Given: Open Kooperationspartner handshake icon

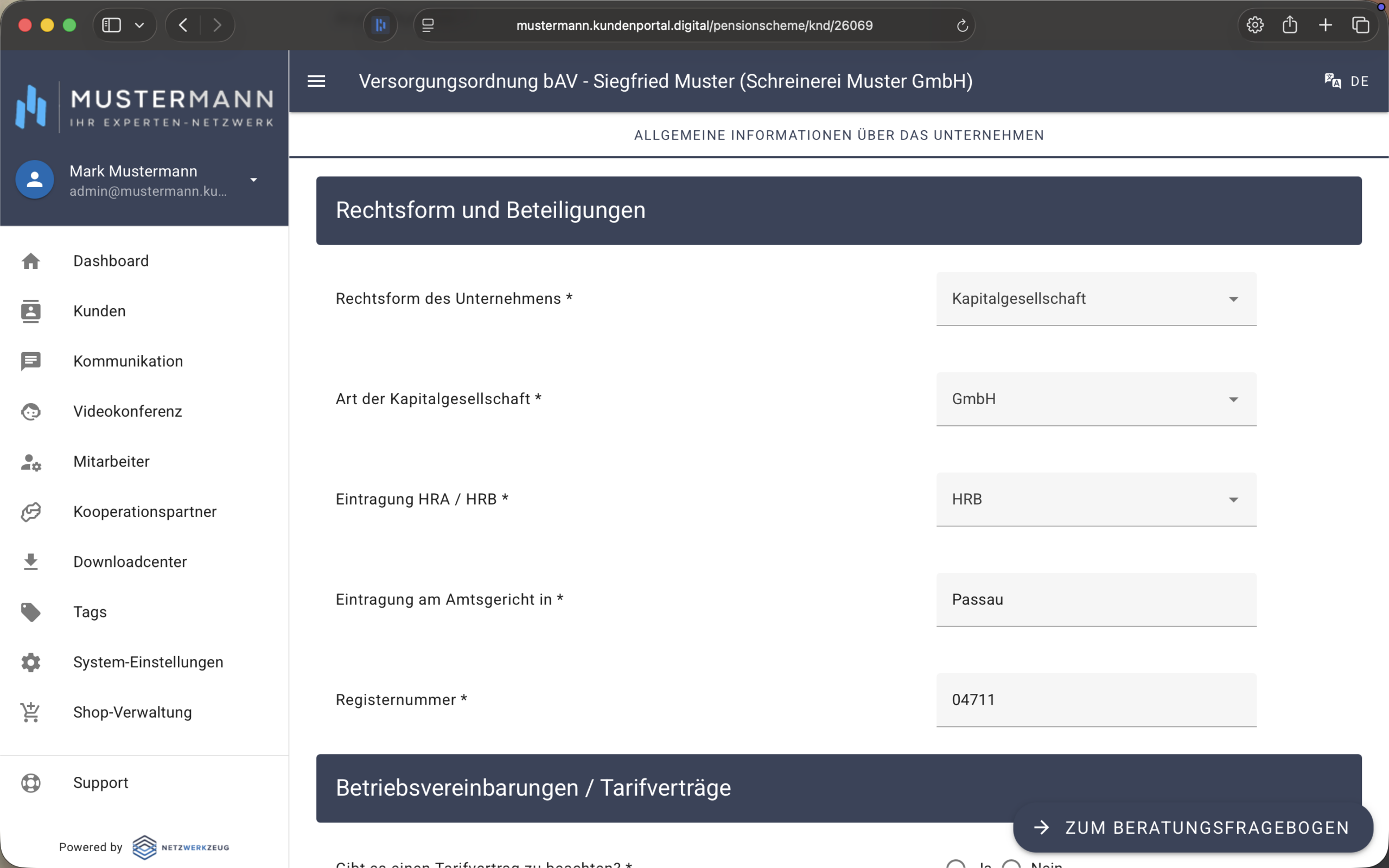Looking at the screenshot, I should [31, 512].
